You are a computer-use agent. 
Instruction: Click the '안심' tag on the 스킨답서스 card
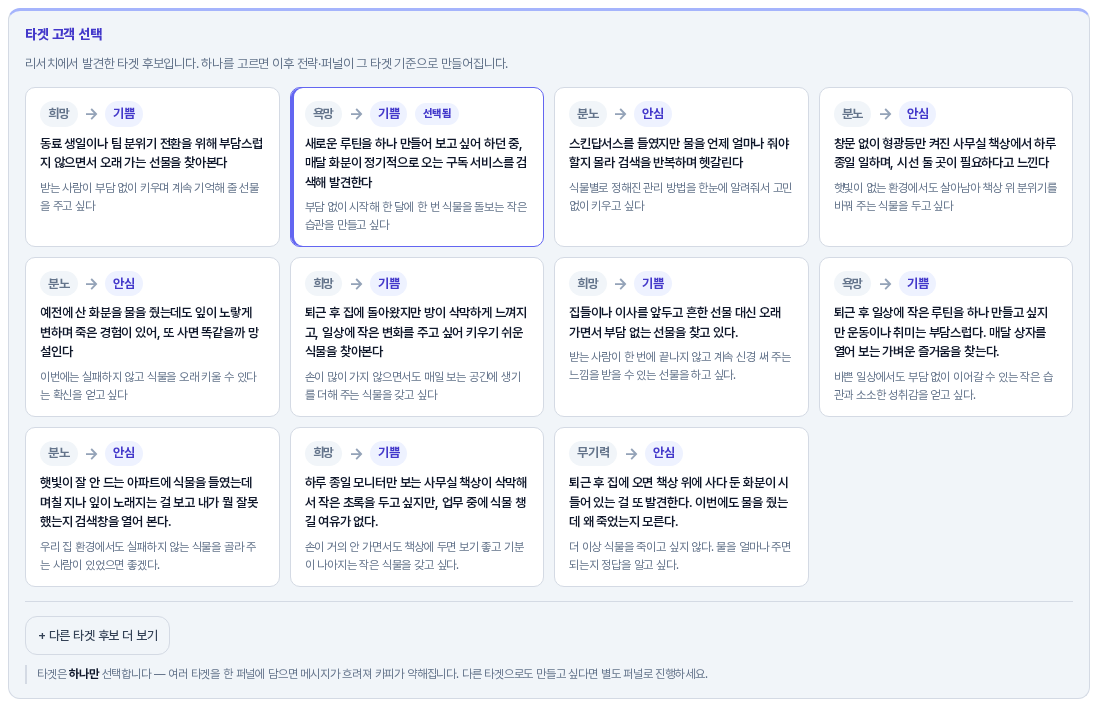[653, 113]
